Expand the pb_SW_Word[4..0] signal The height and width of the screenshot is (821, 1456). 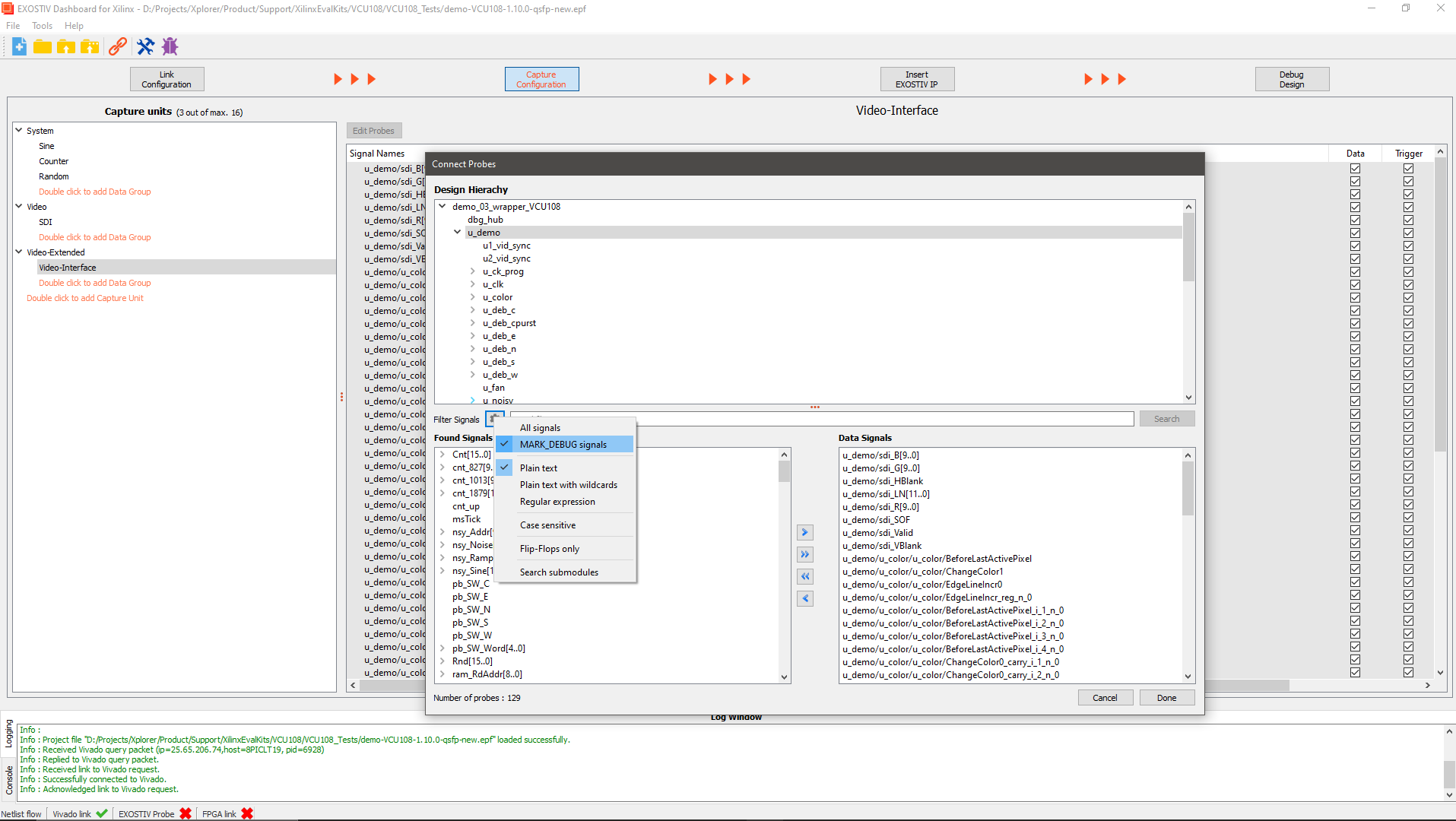[443, 648]
